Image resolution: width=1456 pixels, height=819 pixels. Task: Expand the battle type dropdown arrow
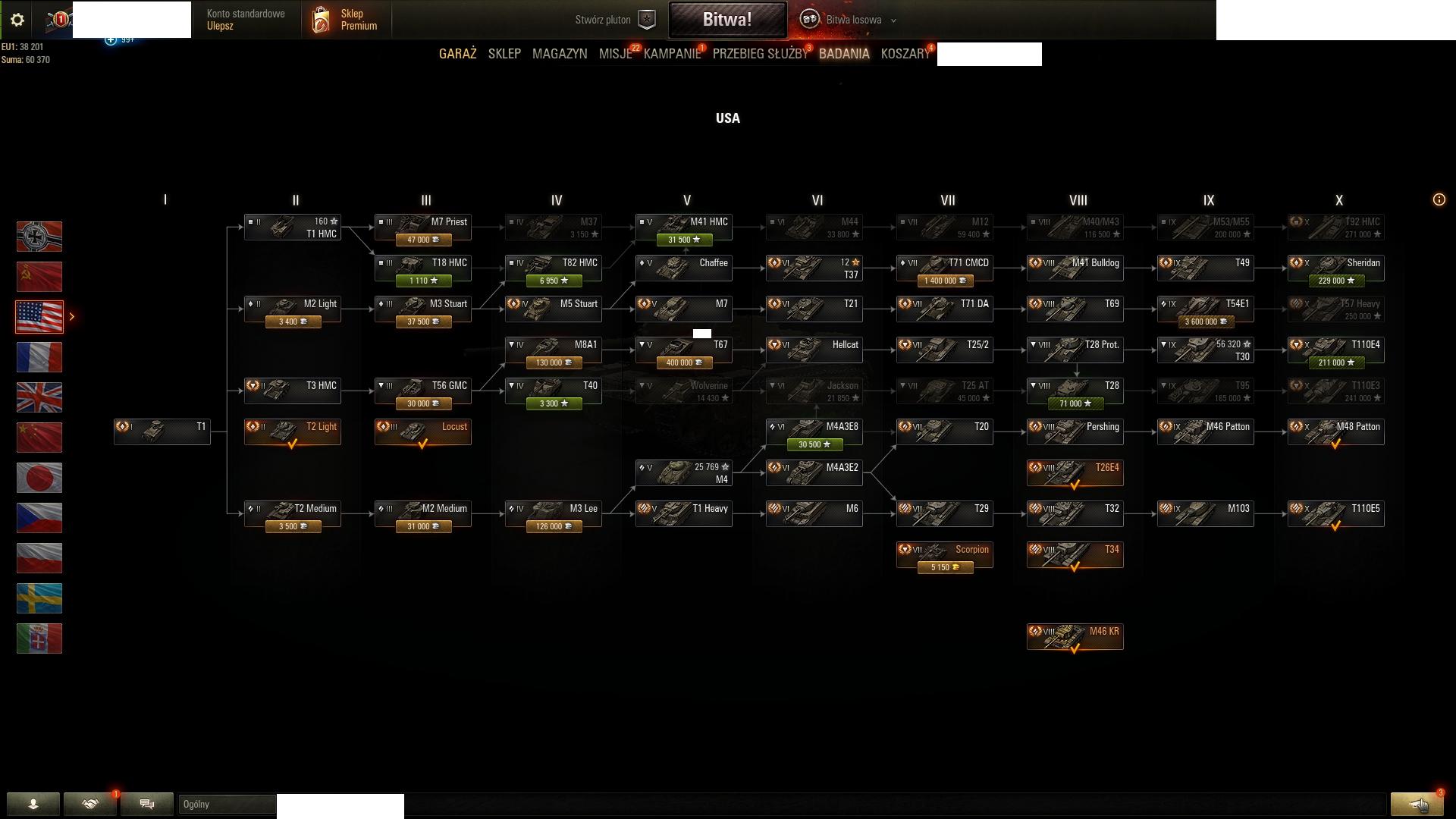point(893,20)
